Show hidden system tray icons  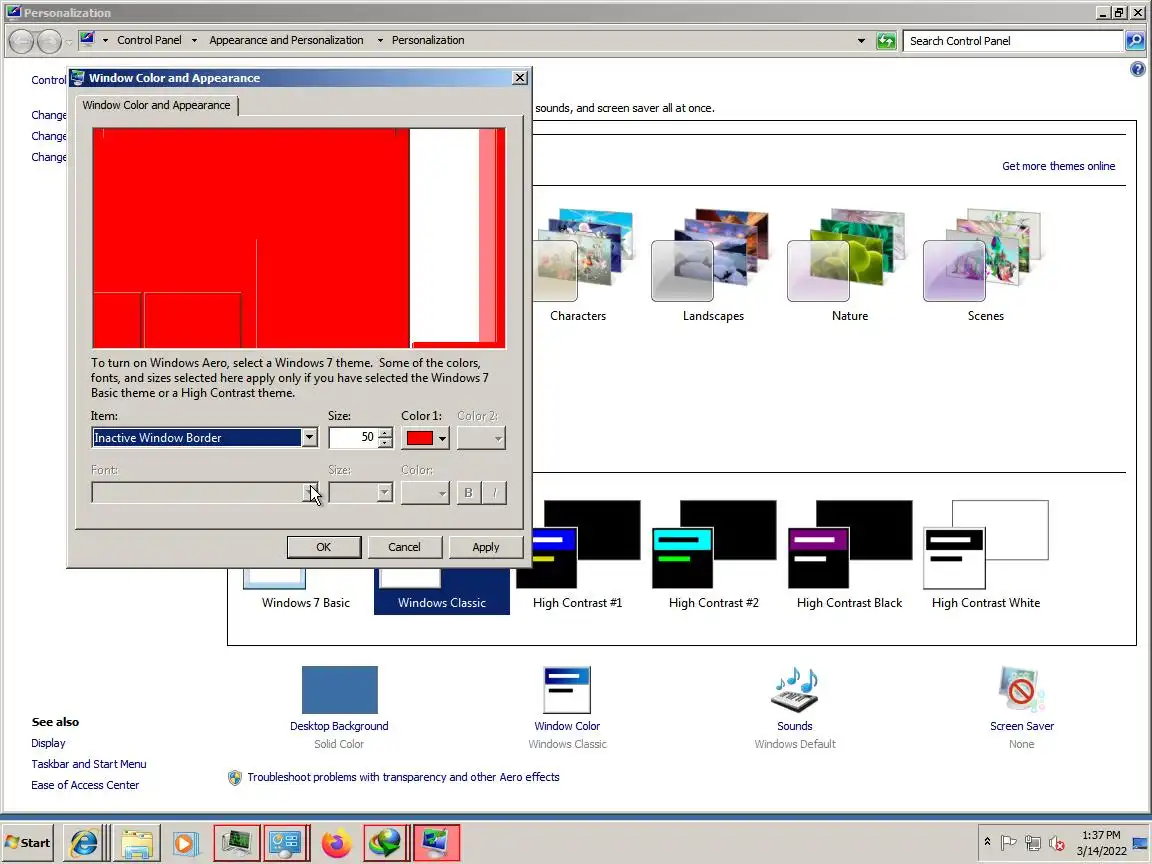[987, 842]
